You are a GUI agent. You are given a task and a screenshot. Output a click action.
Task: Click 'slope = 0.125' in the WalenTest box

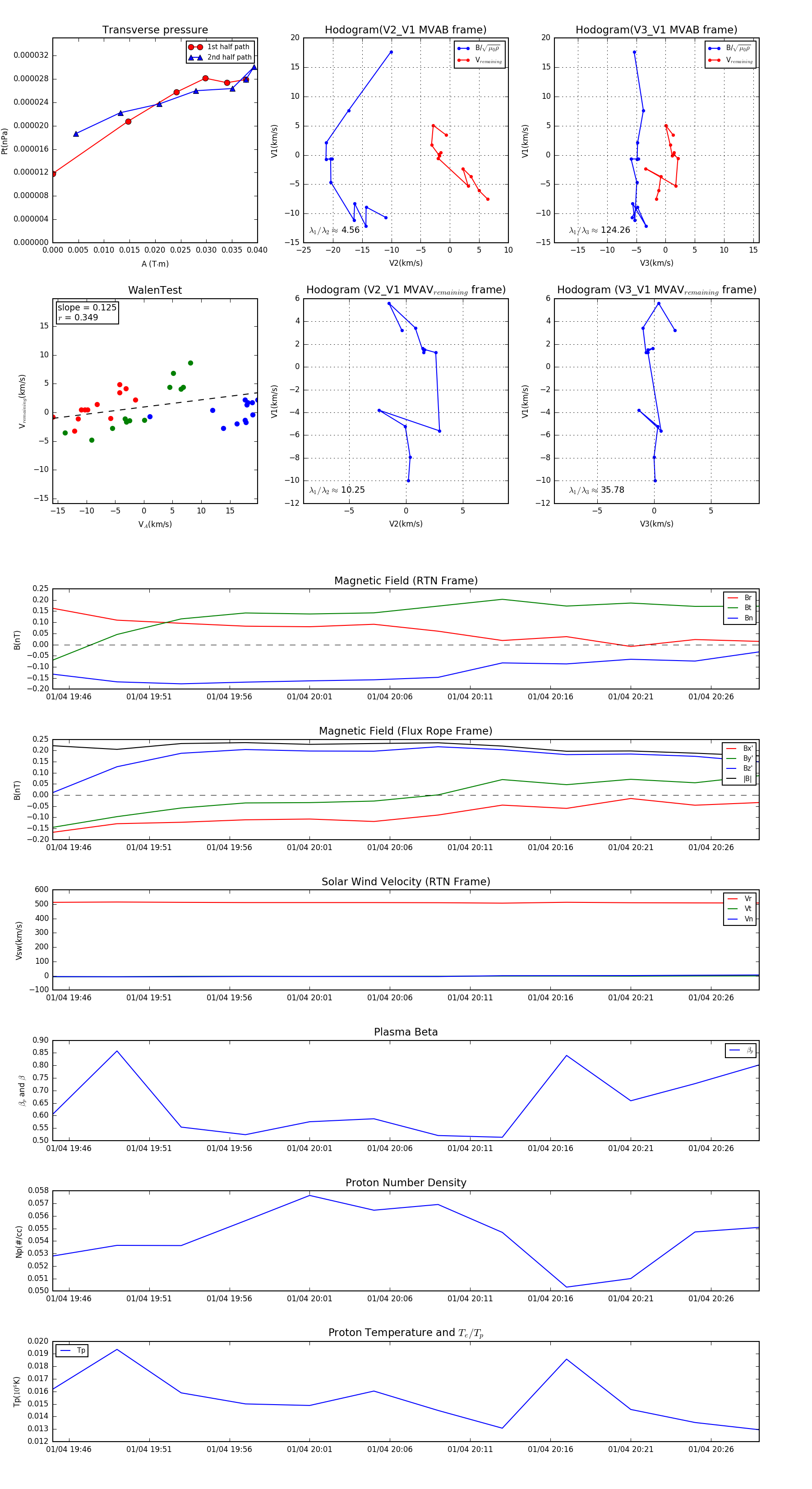[87, 308]
